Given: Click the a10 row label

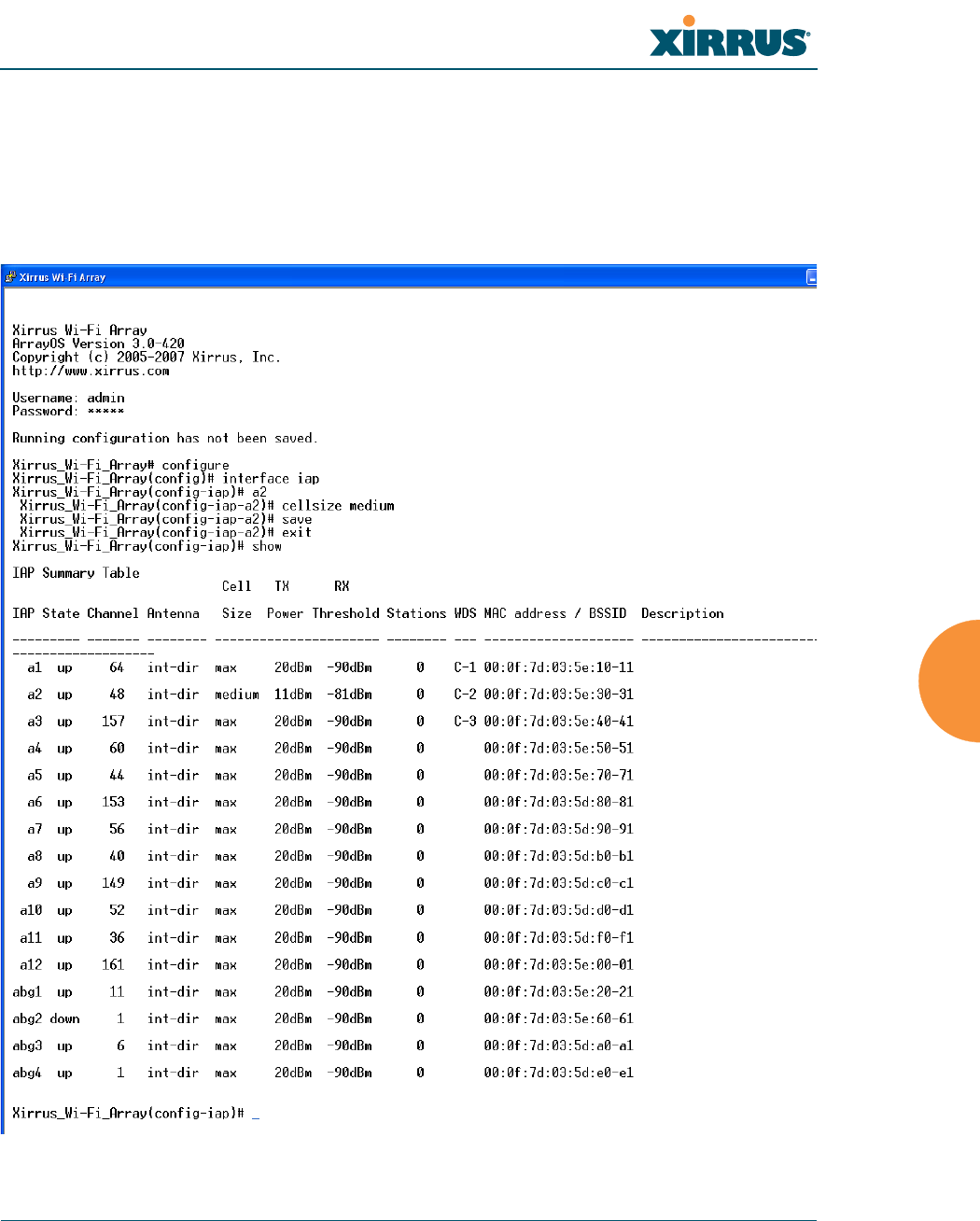Looking at the screenshot, I should tap(31, 910).
